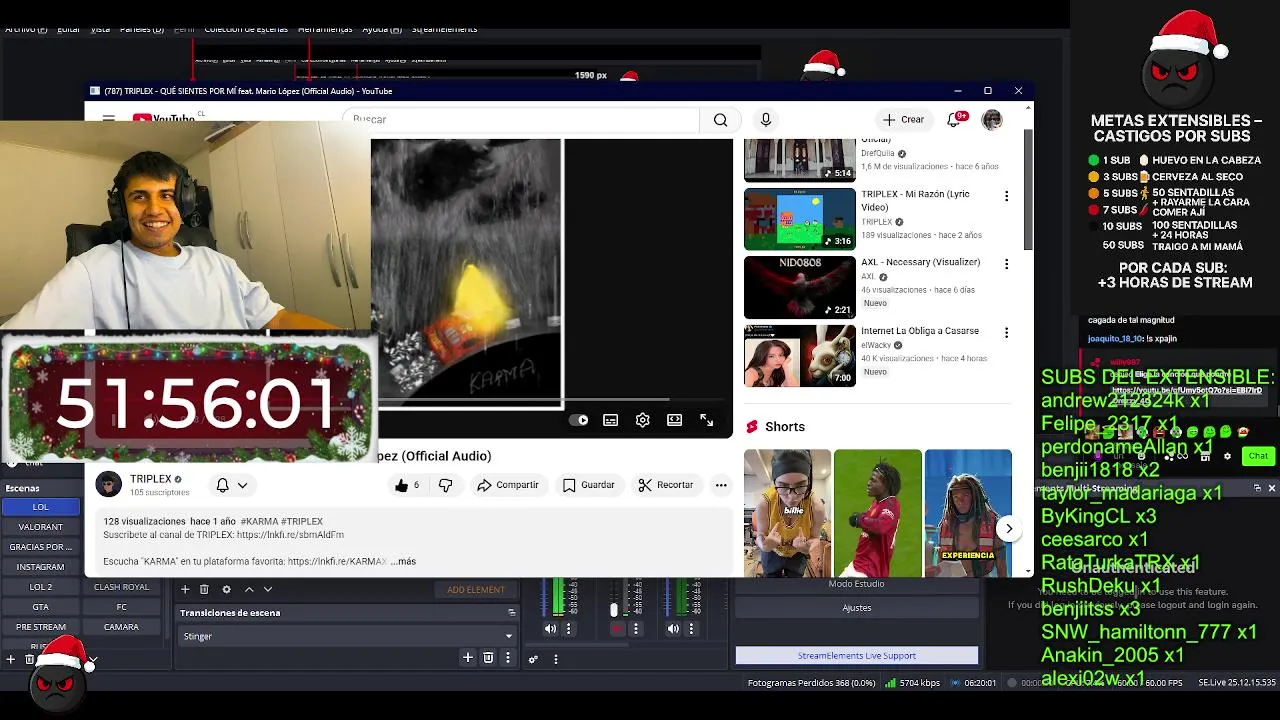Viewport: 1280px width, 720px height.
Task: Open the Herramientas menu in OBS
Action: click(325, 29)
